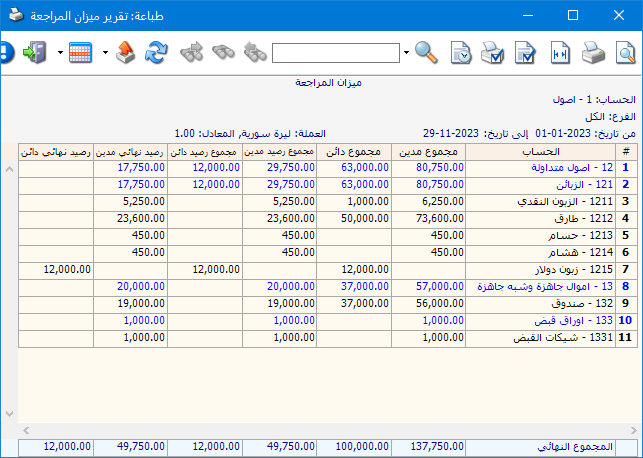The height and width of the screenshot is (458, 643).
Task: Click the calendar grid icon
Action: (80, 53)
